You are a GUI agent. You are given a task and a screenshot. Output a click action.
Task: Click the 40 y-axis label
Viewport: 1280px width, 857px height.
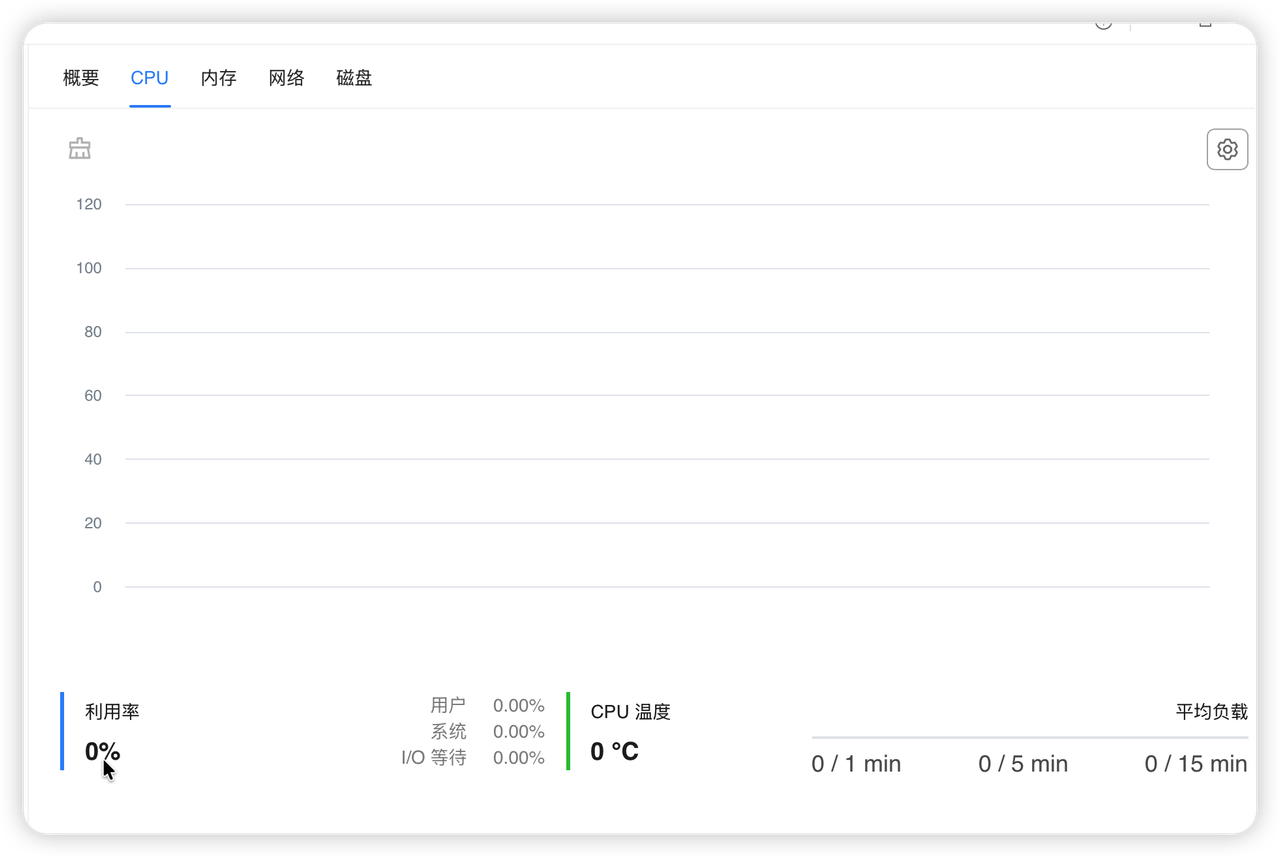(93, 460)
